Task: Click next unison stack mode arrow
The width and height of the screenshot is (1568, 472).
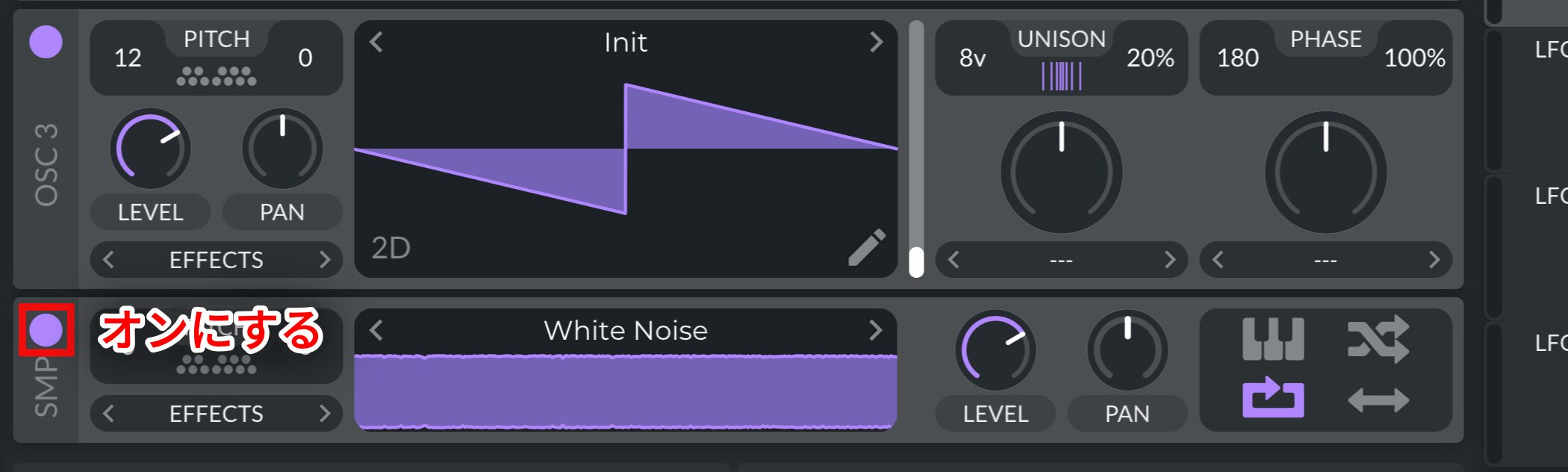Action: tap(1169, 260)
